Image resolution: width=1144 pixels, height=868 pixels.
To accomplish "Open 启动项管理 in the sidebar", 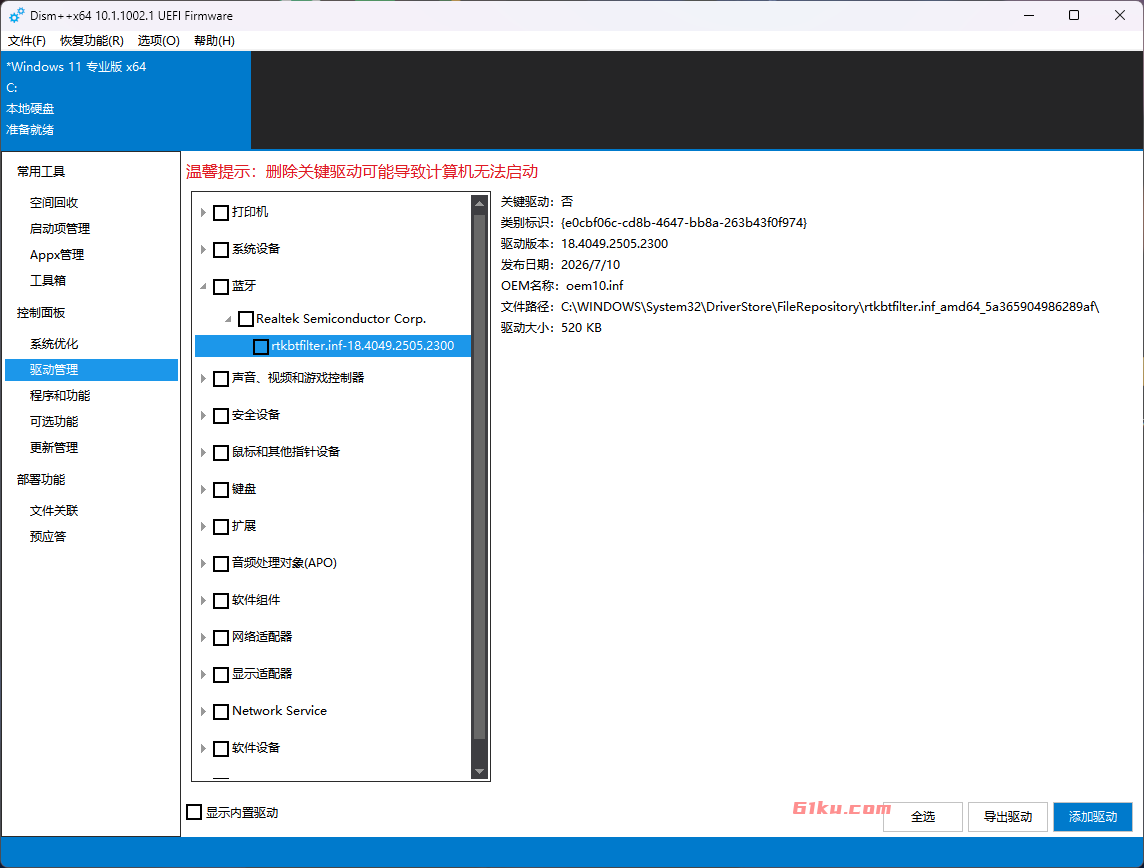I will pos(60,229).
